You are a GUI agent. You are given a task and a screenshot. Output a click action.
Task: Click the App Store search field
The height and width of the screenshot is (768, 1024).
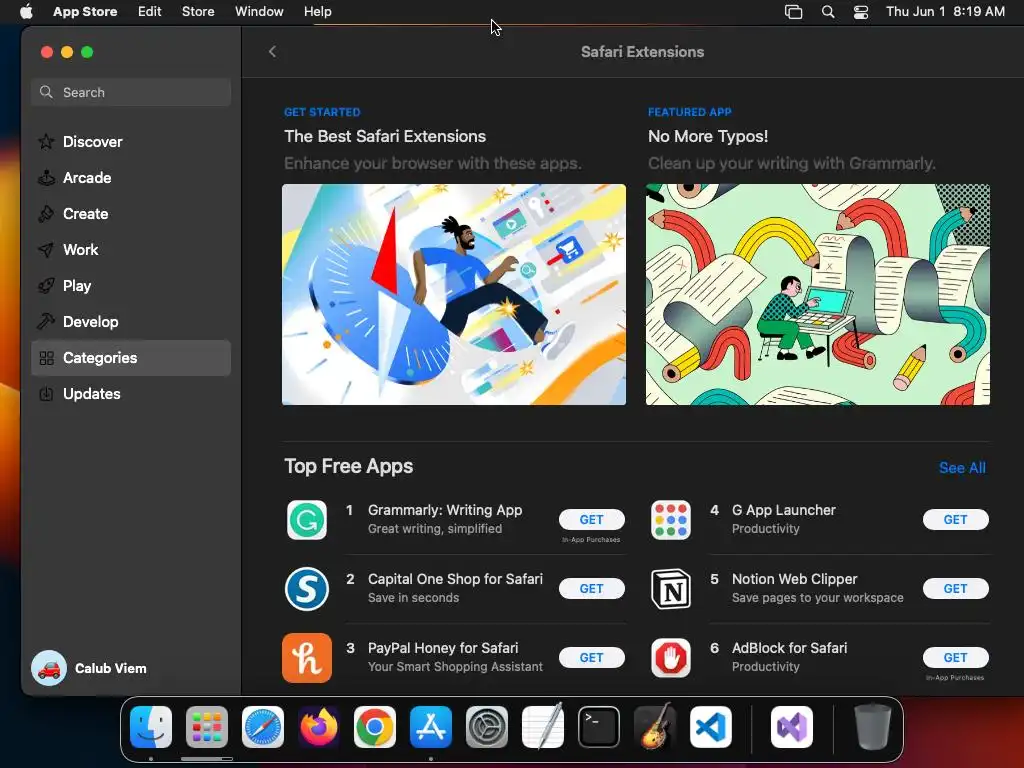pos(131,92)
